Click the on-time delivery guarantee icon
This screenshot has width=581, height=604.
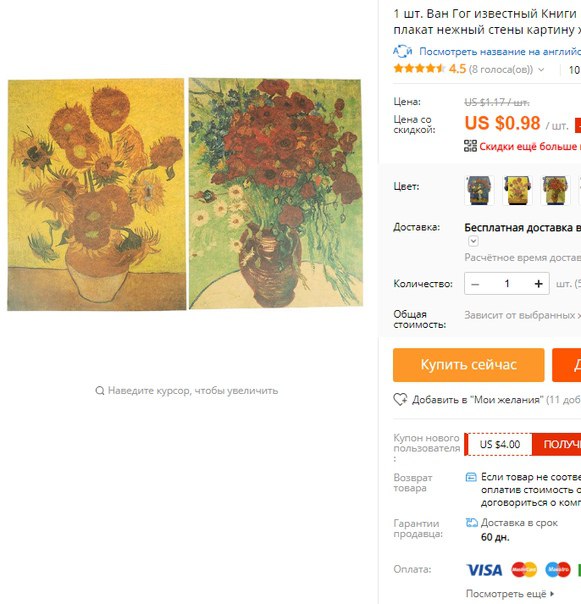pyautogui.click(x=472, y=522)
